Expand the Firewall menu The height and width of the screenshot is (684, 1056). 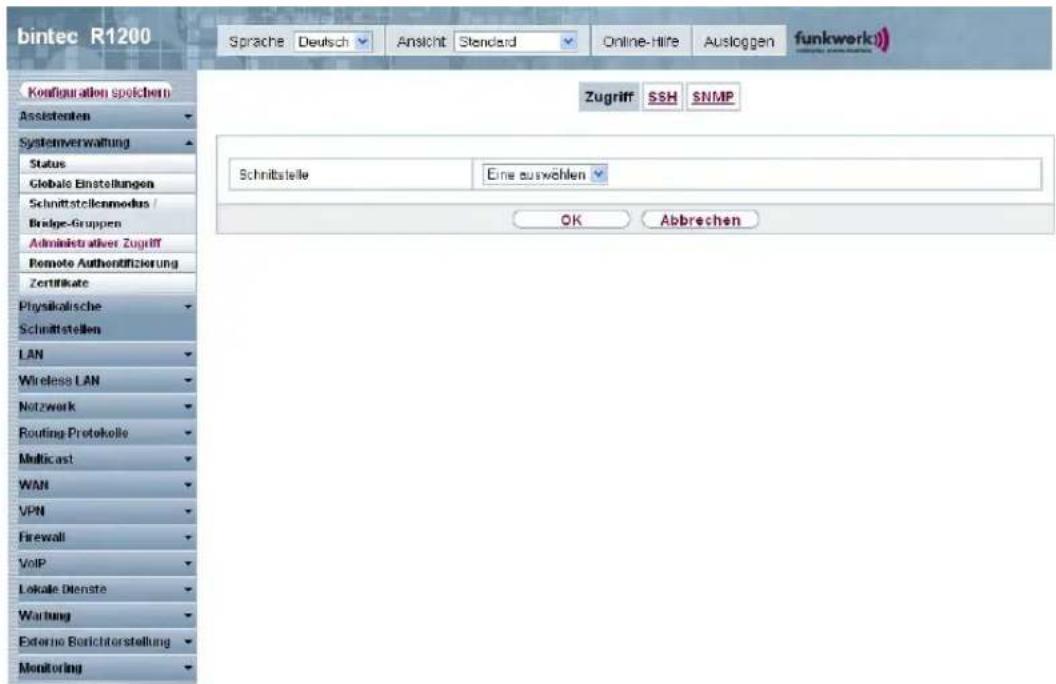tap(106, 537)
